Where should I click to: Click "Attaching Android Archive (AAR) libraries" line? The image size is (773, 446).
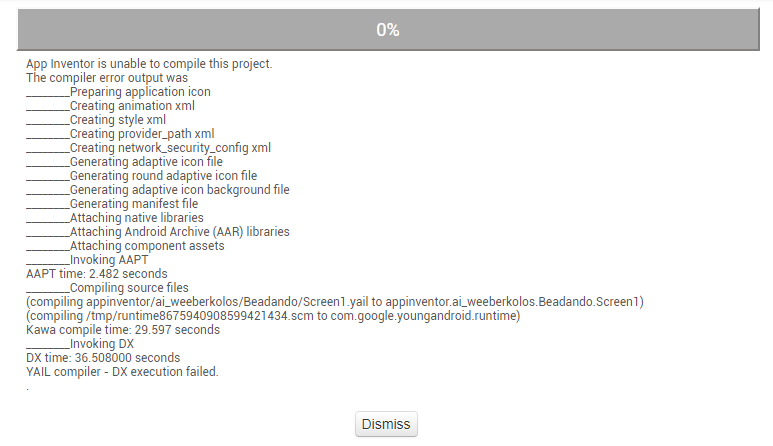180,232
